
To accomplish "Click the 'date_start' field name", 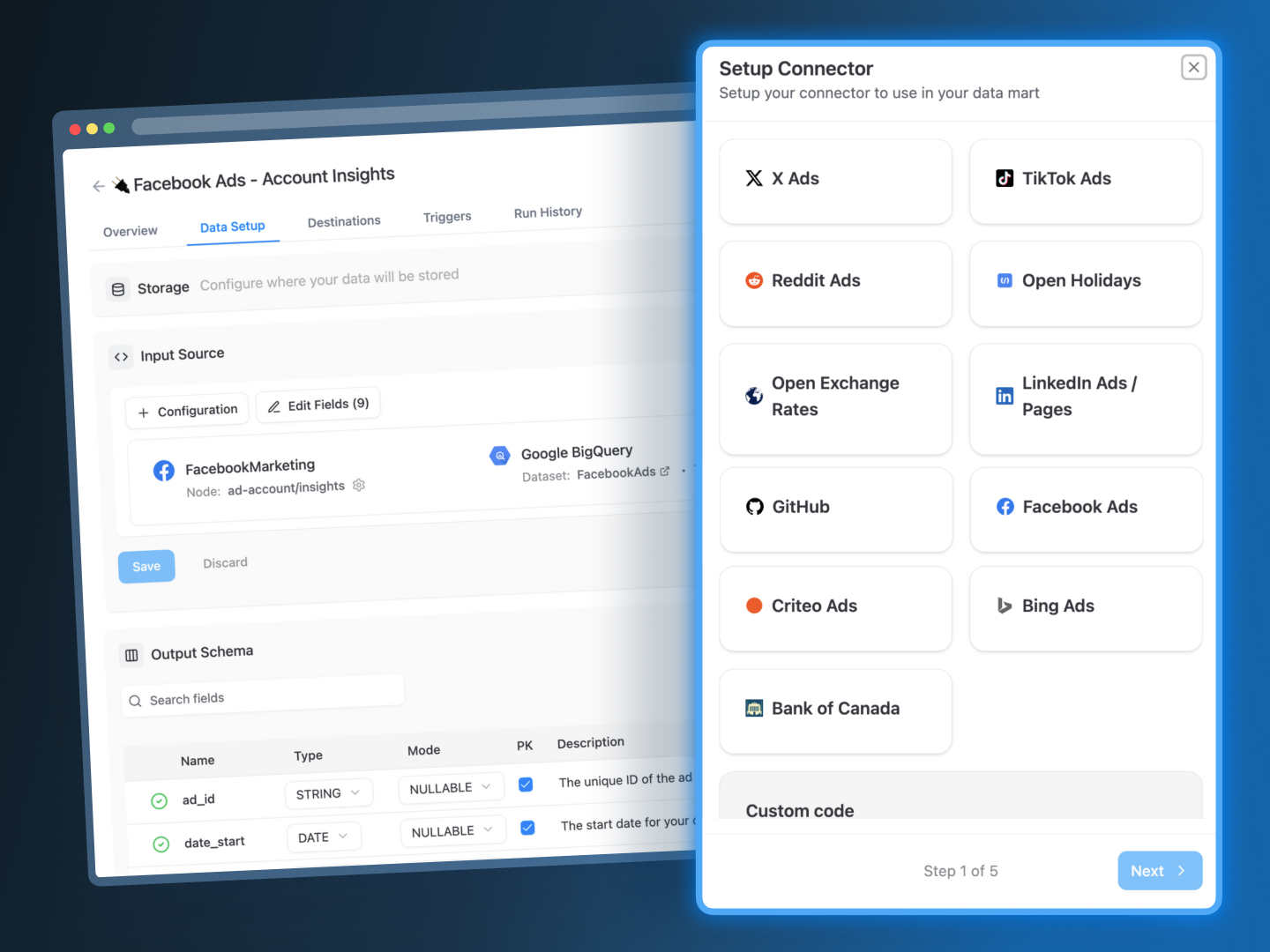I will click(x=214, y=843).
